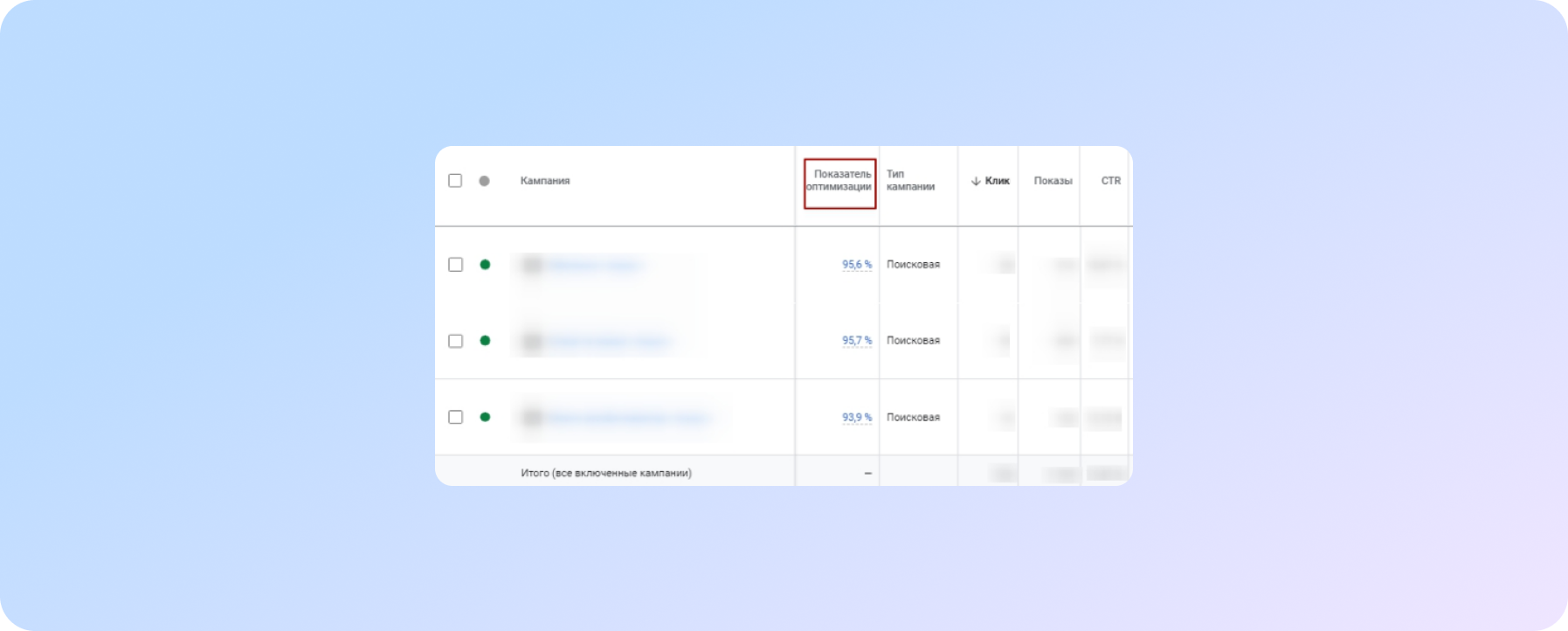This screenshot has height=631, width=1568.
Task: Click the sort arrow next to Клик
Action: click(976, 181)
